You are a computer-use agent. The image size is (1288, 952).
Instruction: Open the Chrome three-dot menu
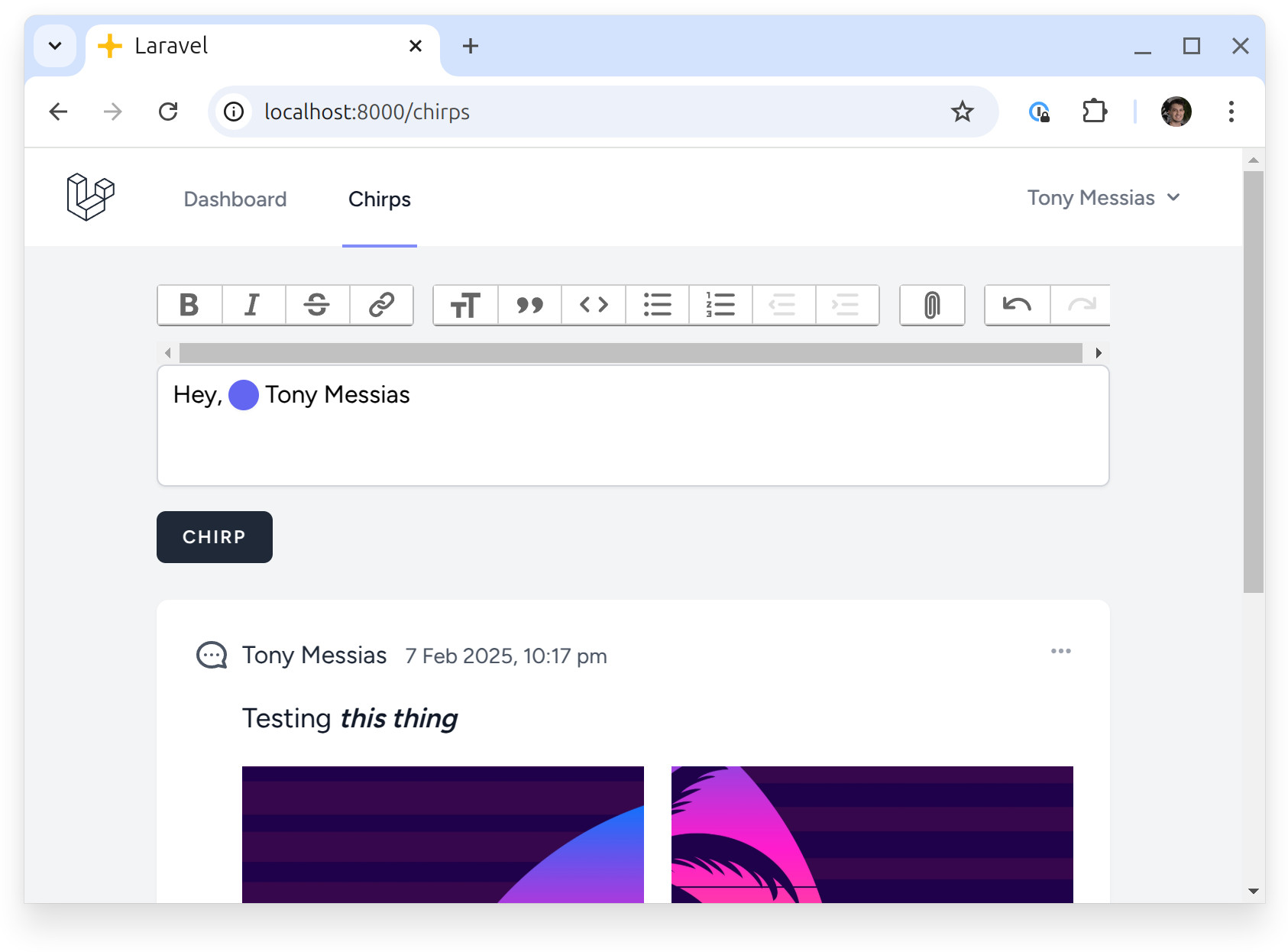coord(1231,112)
